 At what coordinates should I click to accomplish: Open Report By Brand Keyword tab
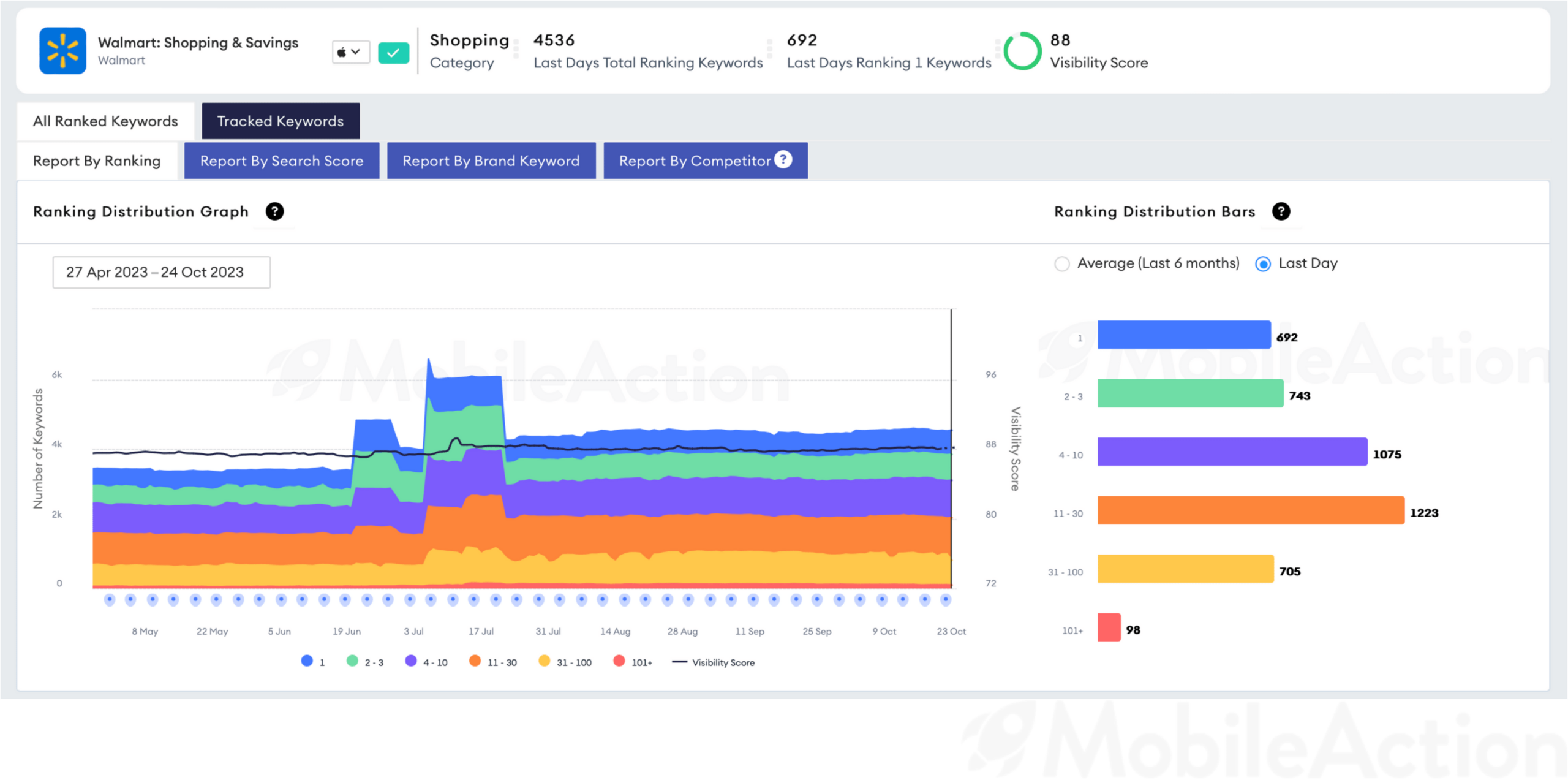(491, 161)
